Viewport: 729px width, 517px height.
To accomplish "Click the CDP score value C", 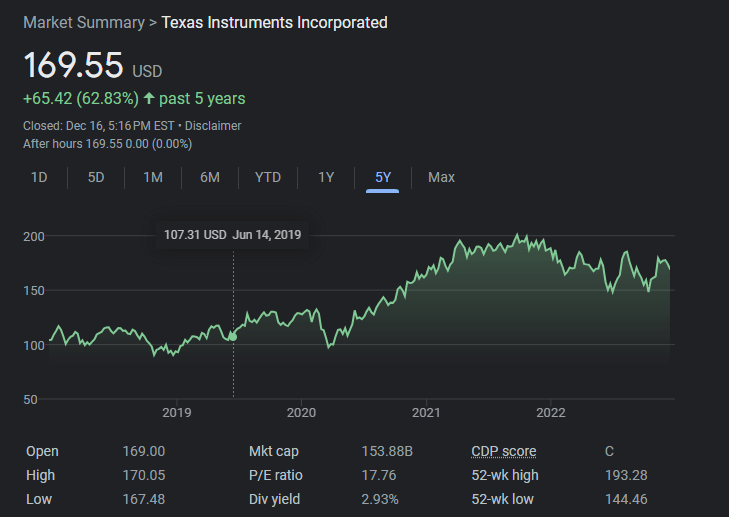I will click(x=609, y=451).
